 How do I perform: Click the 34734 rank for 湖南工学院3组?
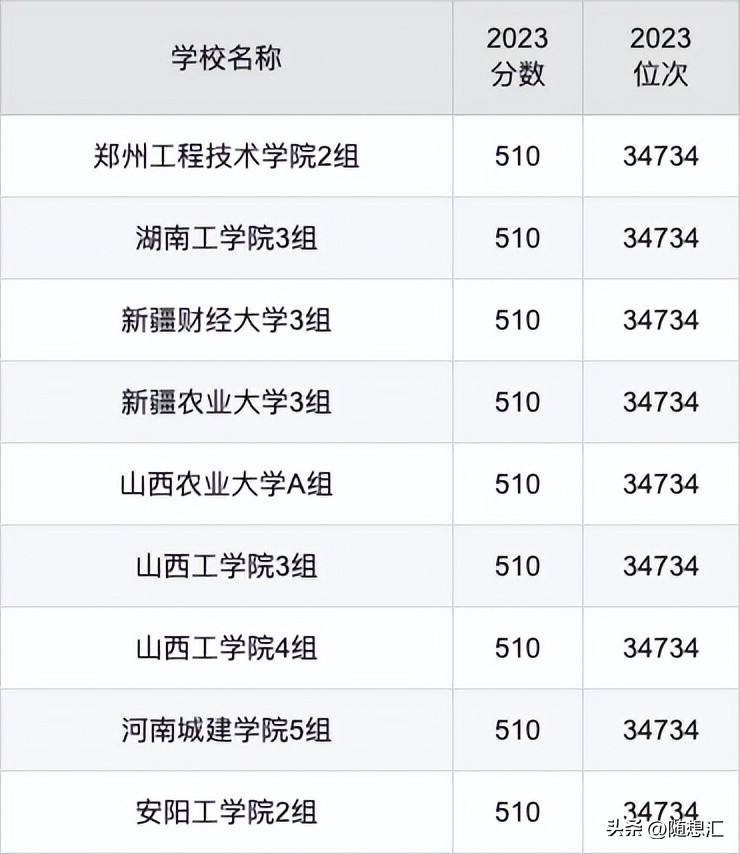pyautogui.click(x=660, y=238)
